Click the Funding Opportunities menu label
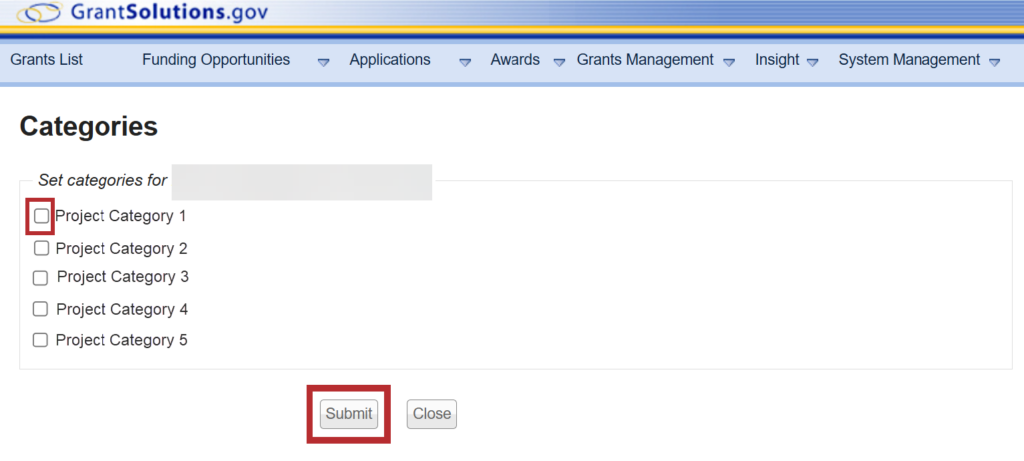 pos(216,60)
